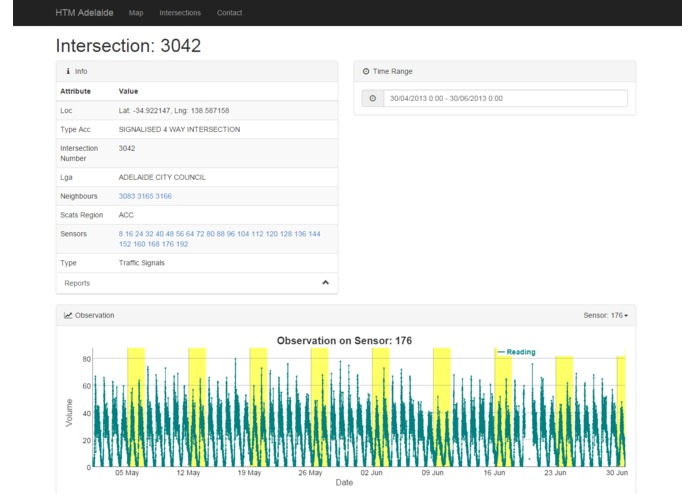Click the Value column header

pos(128,91)
